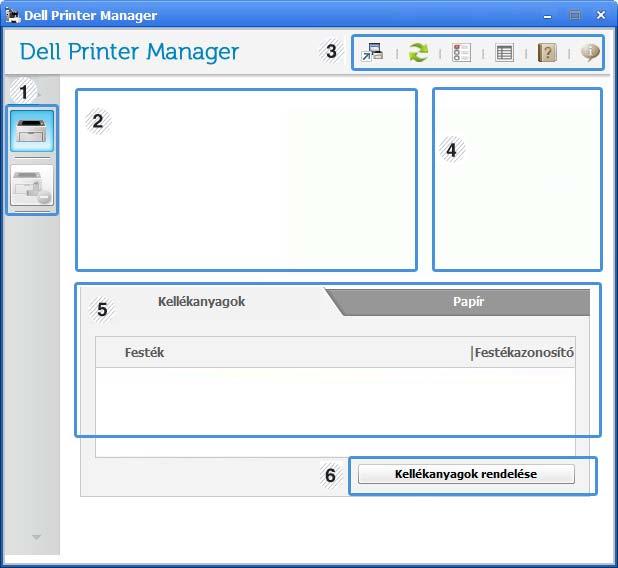Image resolution: width=618 pixels, height=568 pixels.
Task: Switch to the Papír tab
Action: (x=468, y=302)
